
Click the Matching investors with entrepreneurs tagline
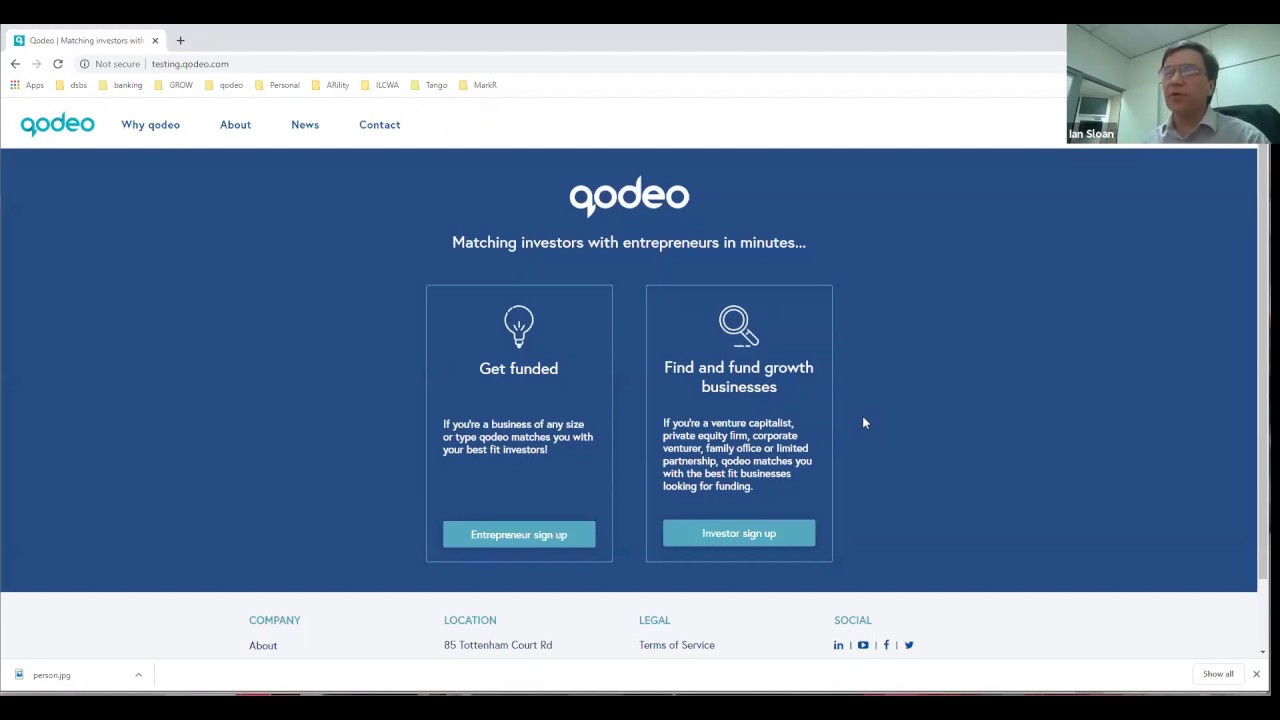[x=629, y=242]
